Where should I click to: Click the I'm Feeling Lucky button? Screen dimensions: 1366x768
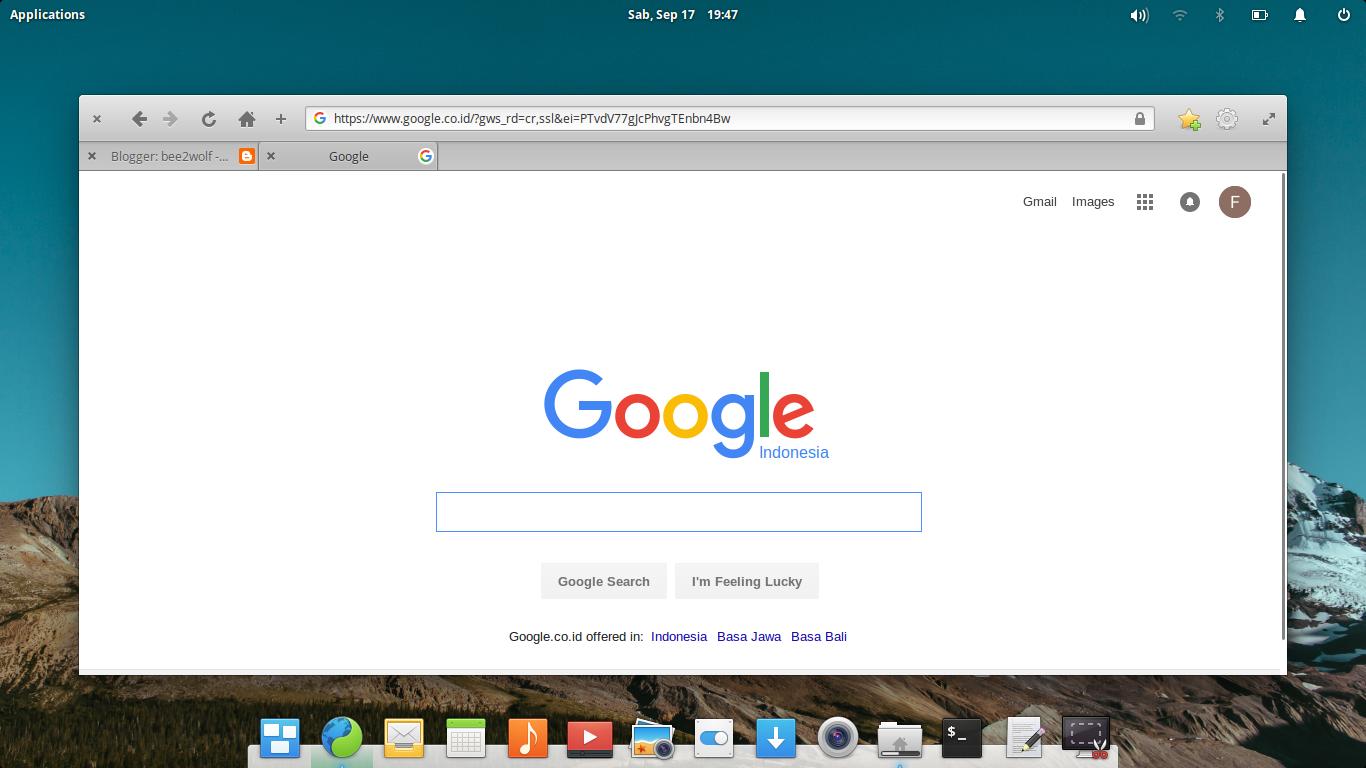746,581
